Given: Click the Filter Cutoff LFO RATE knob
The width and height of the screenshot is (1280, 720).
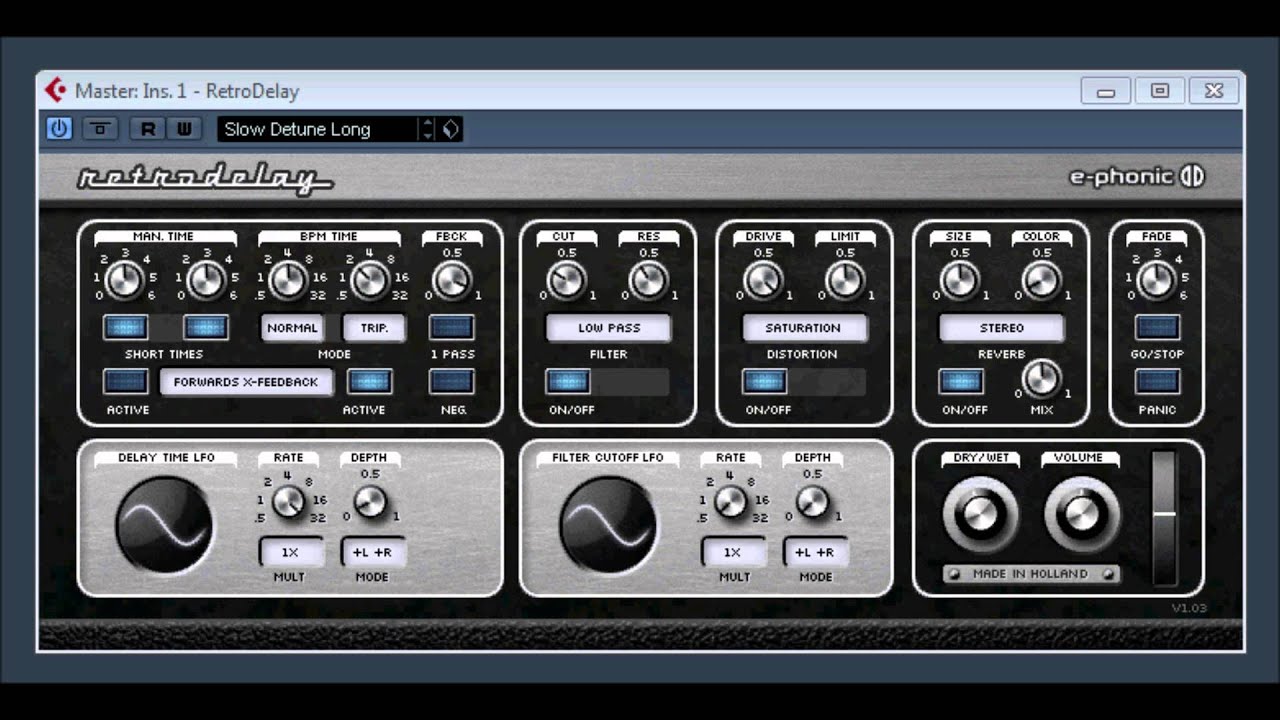Looking at the screenshot, I should [x=731, y=501].
